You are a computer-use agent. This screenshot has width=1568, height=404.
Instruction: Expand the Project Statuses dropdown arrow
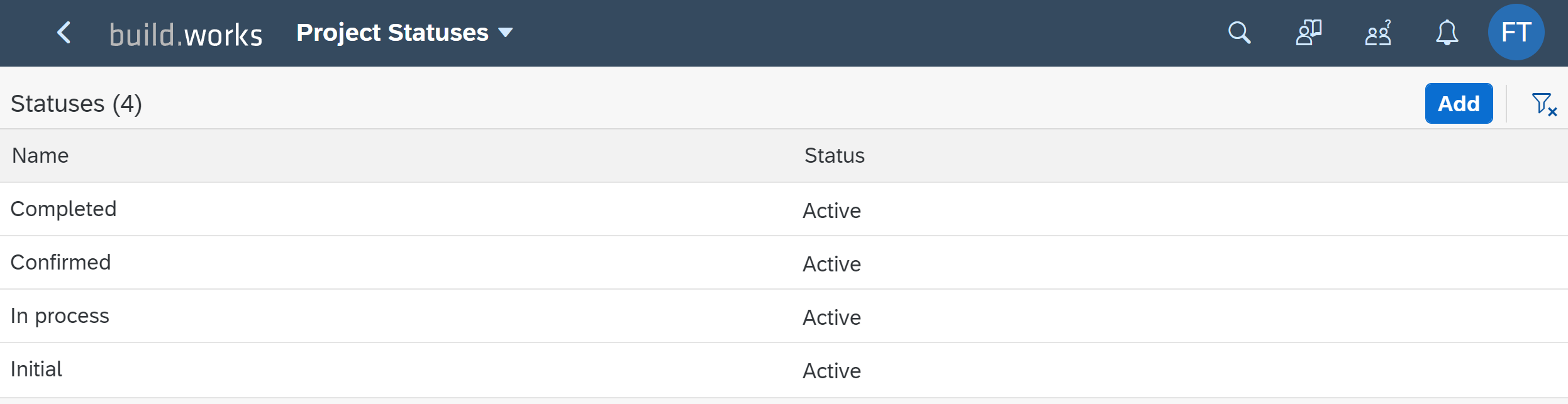pyautogui.click(x=505, y=33)
